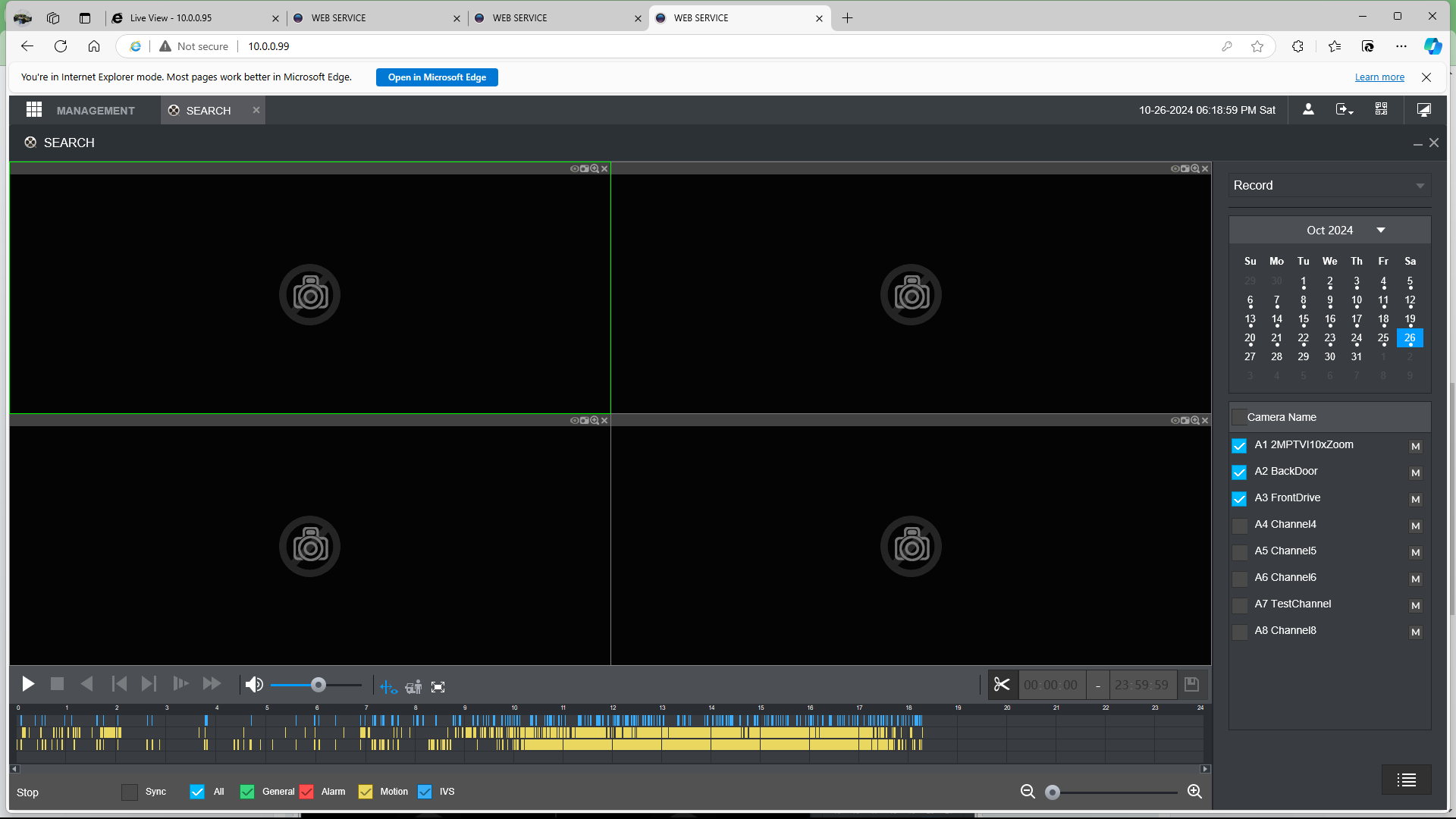
Task: Open the smart motion search icon
Action: click(x=413, y=687)
